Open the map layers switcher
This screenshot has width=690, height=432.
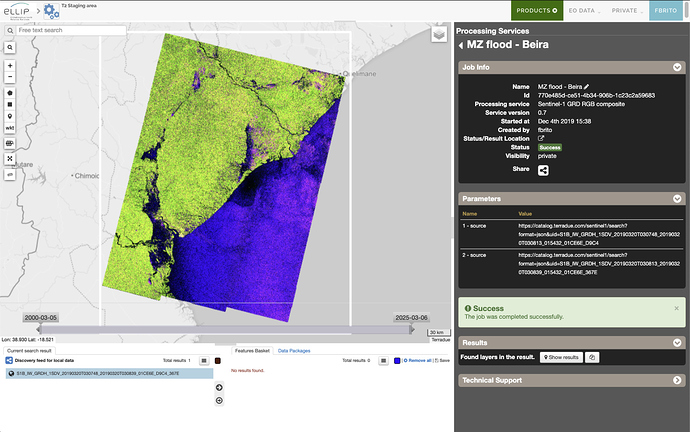[x=438, y=34]
